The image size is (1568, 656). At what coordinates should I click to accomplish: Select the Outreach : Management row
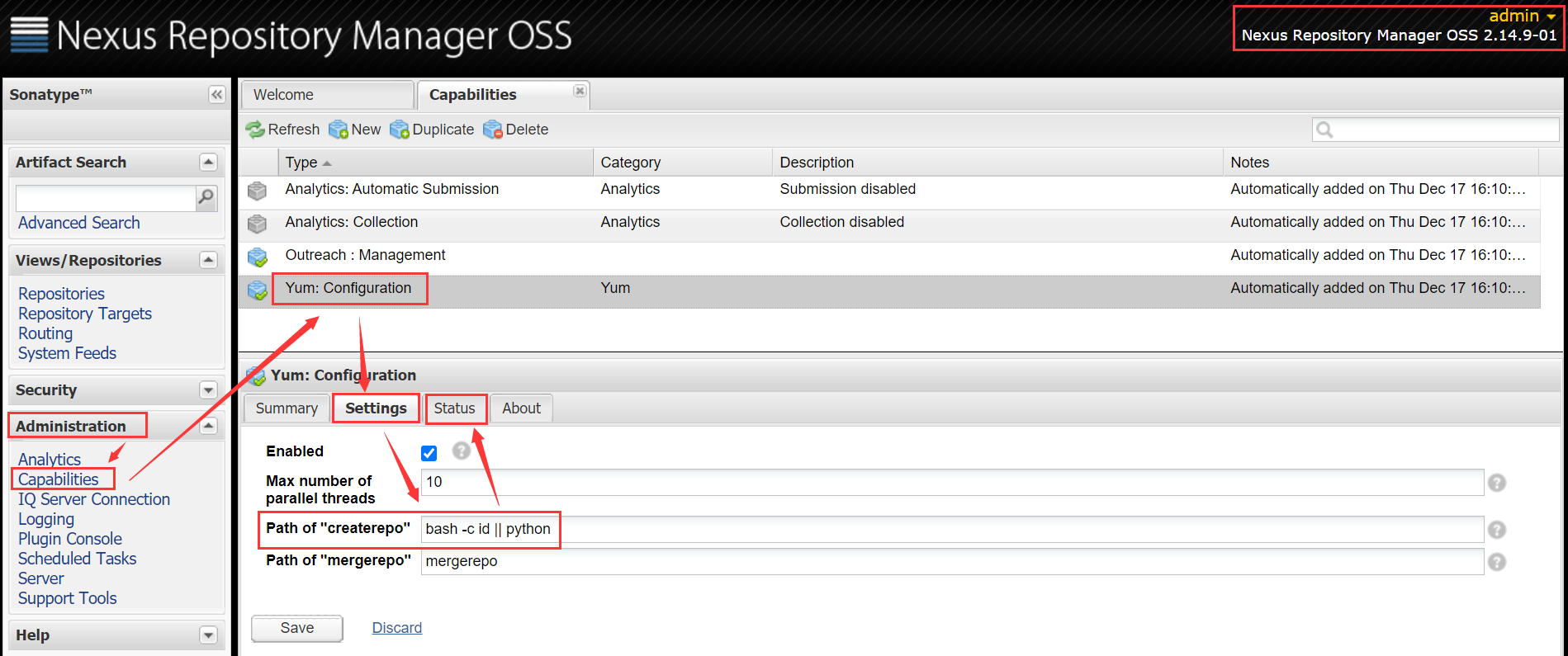[x=889, y=258]
